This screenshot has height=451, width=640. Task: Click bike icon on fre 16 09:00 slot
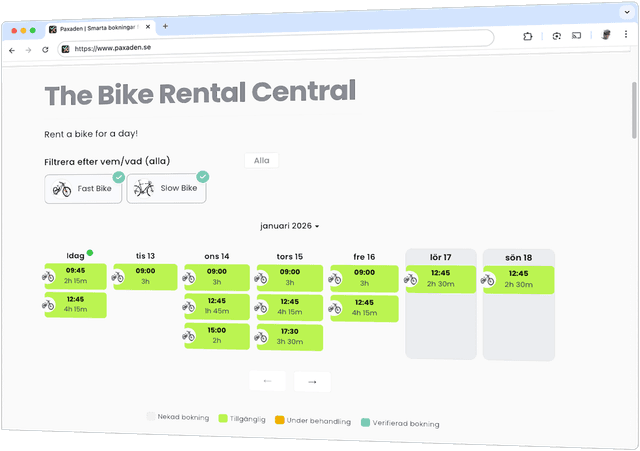point(335,279)
